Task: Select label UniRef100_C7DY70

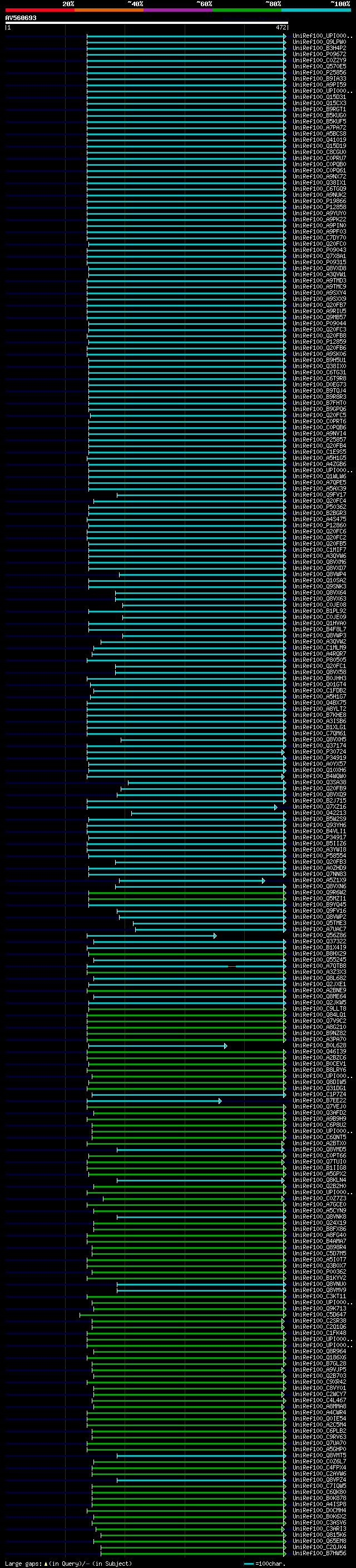Action: point(319,238)
